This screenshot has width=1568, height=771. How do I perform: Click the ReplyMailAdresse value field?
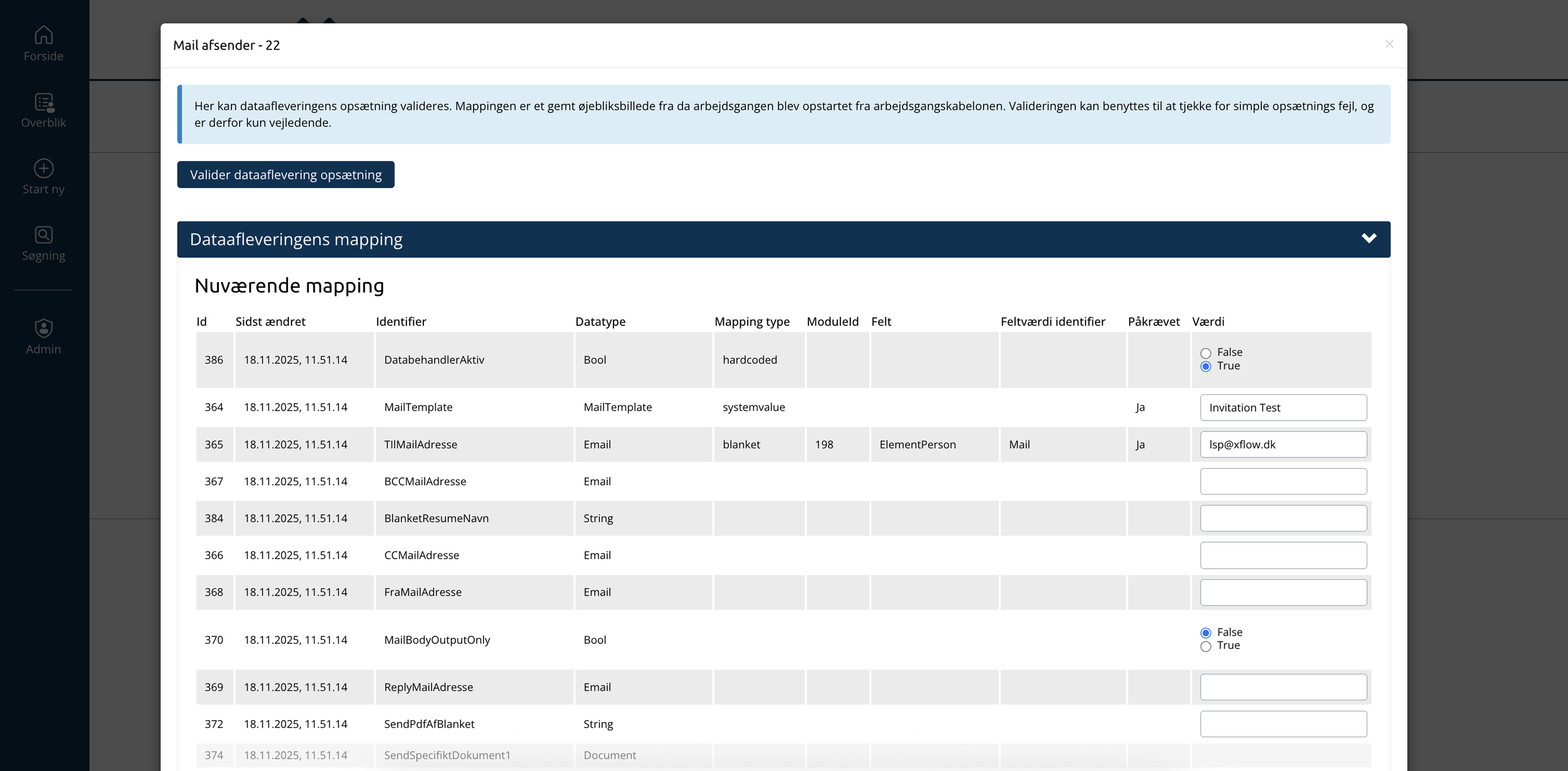(x=1283, y=687)
